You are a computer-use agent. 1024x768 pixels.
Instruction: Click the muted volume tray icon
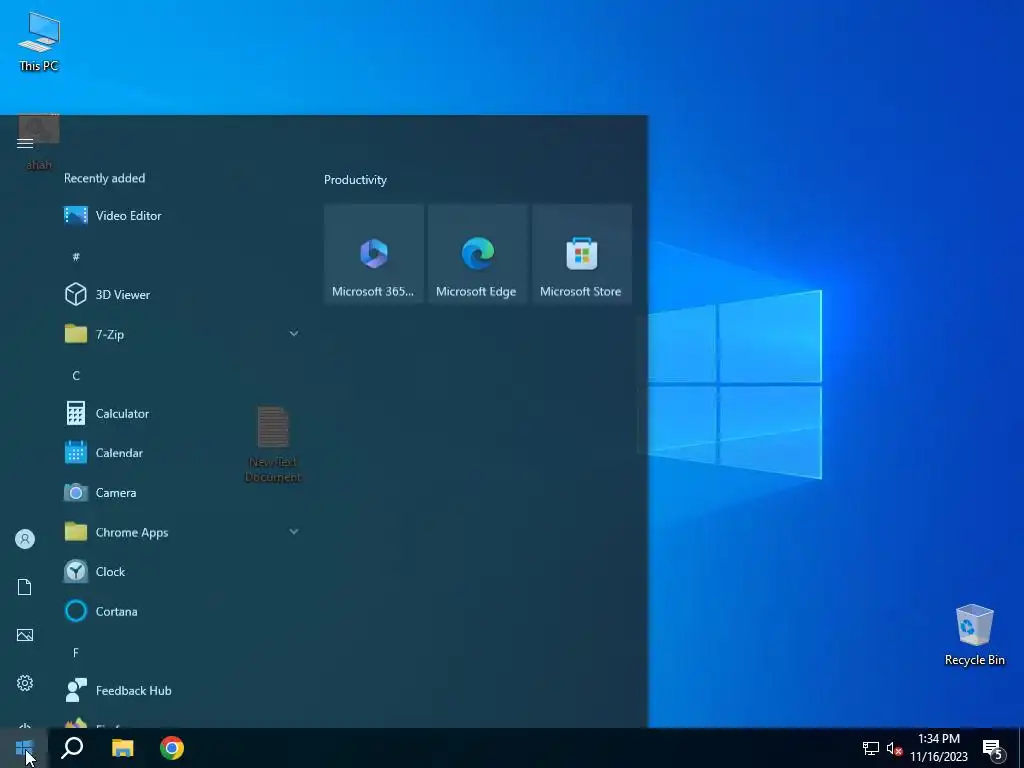tap(894, 748)
